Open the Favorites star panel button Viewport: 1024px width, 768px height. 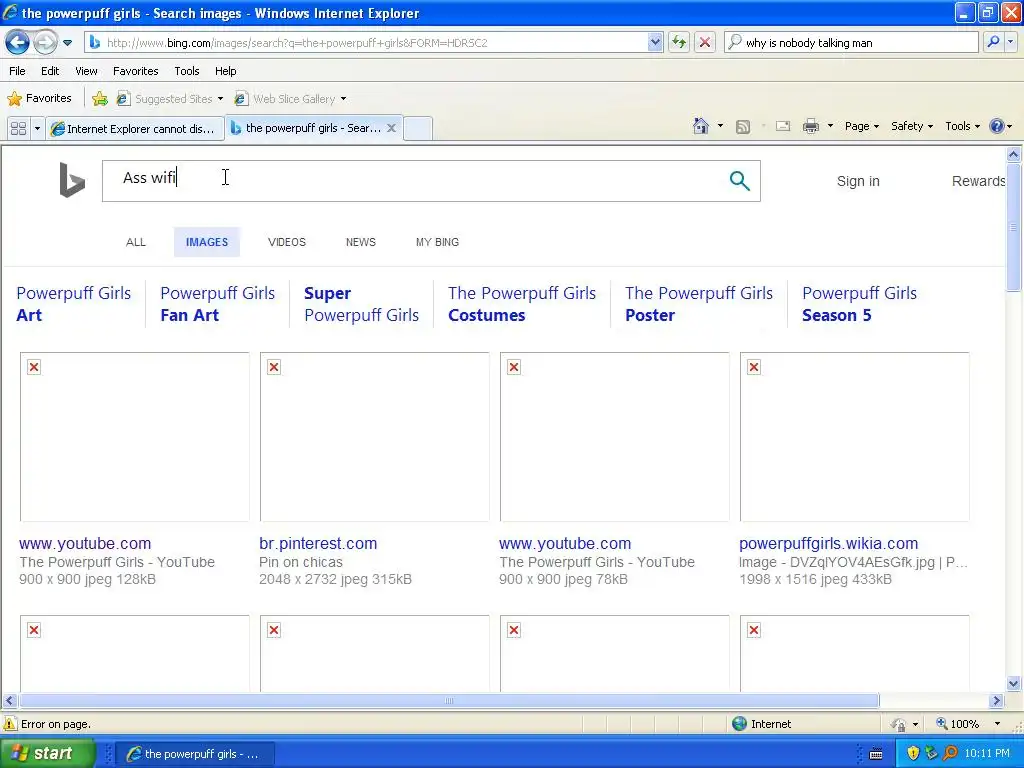(x=39, y=99)
